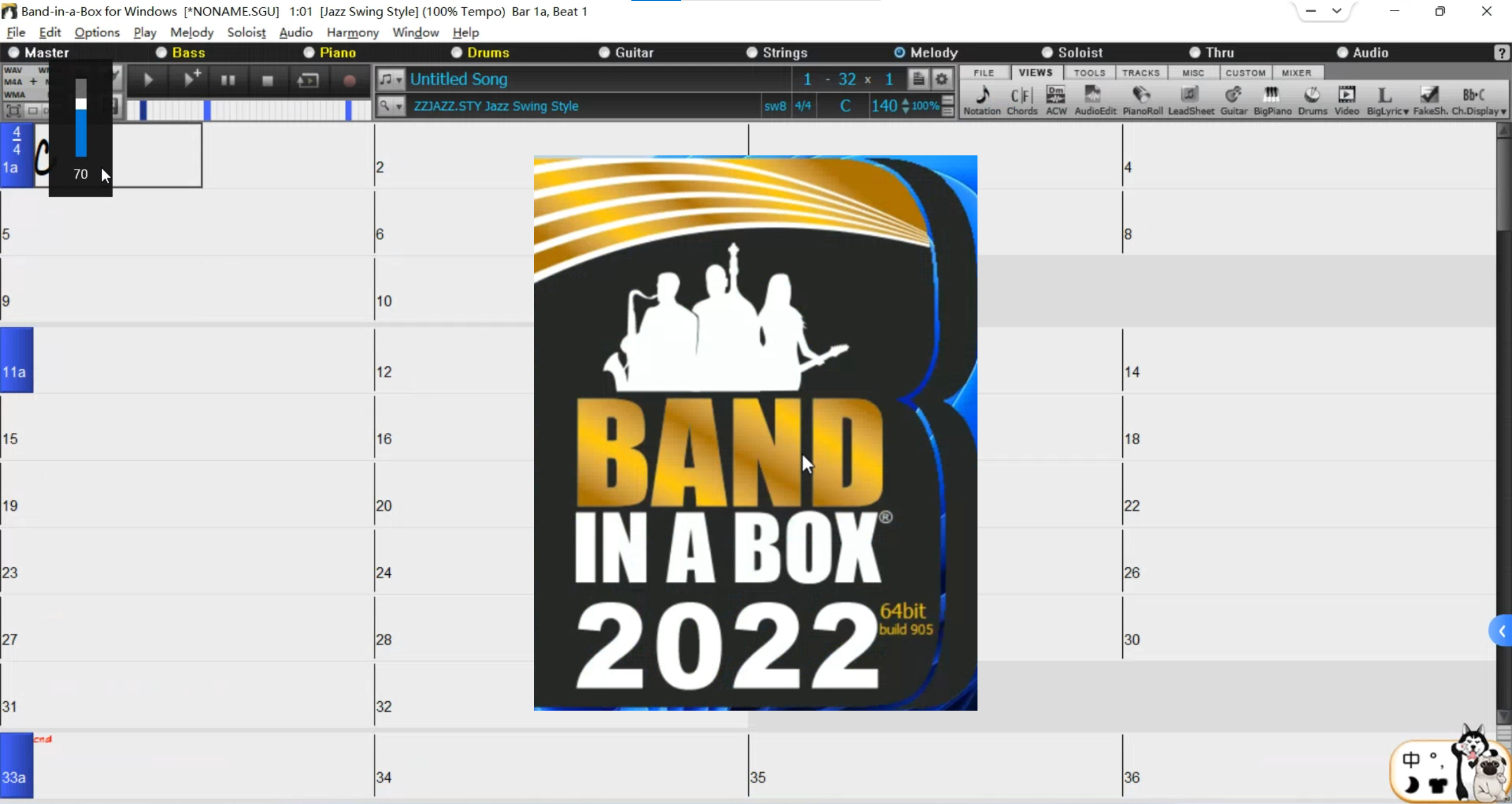Open the 4/4 time signature selector
1512x804 pixels.
[x=803, y=106]
